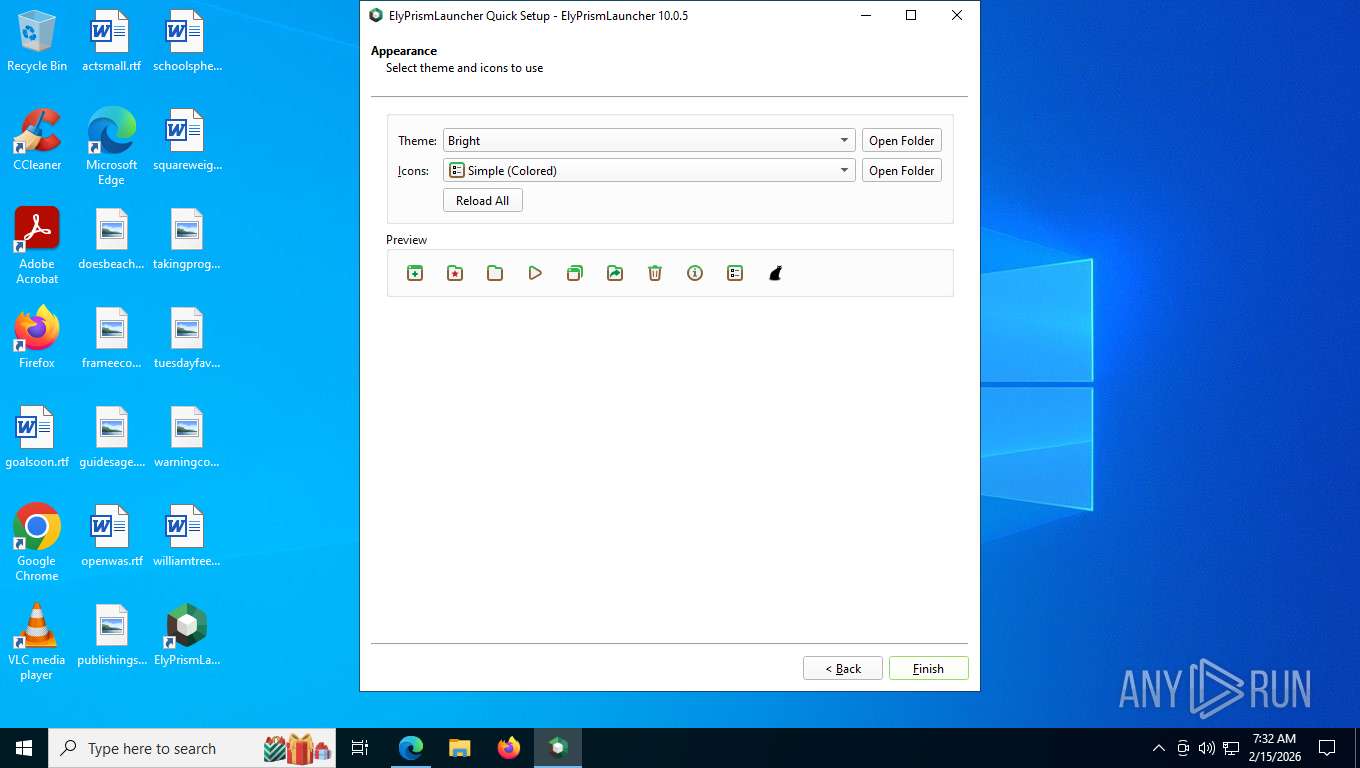The height and width of the screenshot is (768, 1360).
Task: Select the ElyPrismLauncher desktop shortcut
Action: (x=187, y=635)
